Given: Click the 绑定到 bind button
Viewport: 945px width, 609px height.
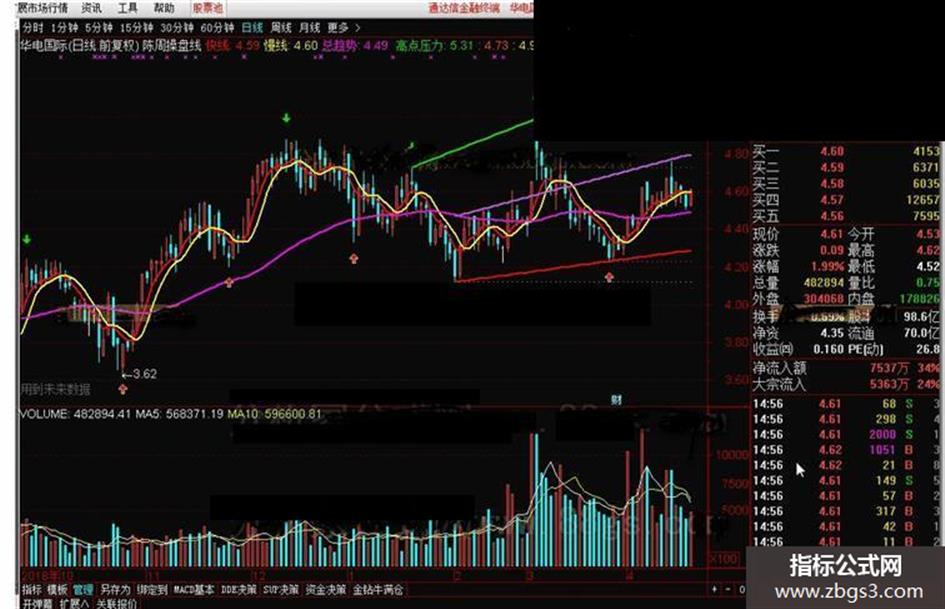Looking at the screenshot, I should coord(152,590).
